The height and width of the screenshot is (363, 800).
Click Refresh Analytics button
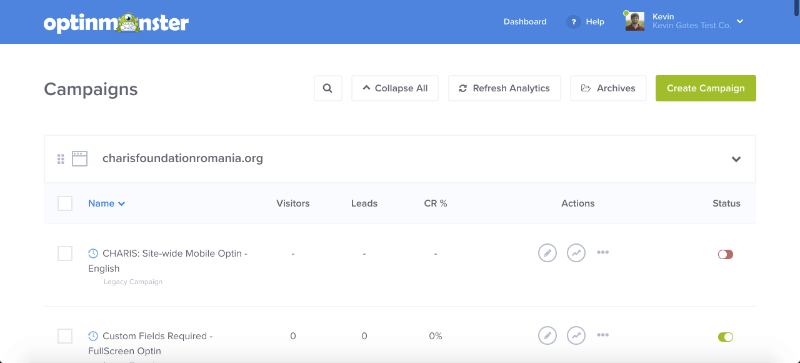(x=505, y=88)
